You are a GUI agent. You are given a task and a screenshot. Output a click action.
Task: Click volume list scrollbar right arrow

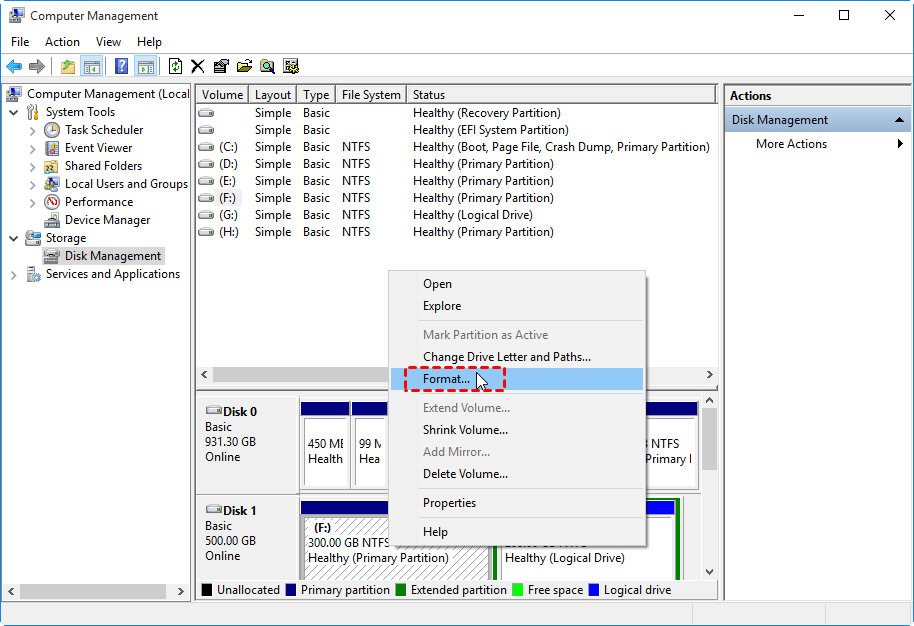click(x=709, y=374)
